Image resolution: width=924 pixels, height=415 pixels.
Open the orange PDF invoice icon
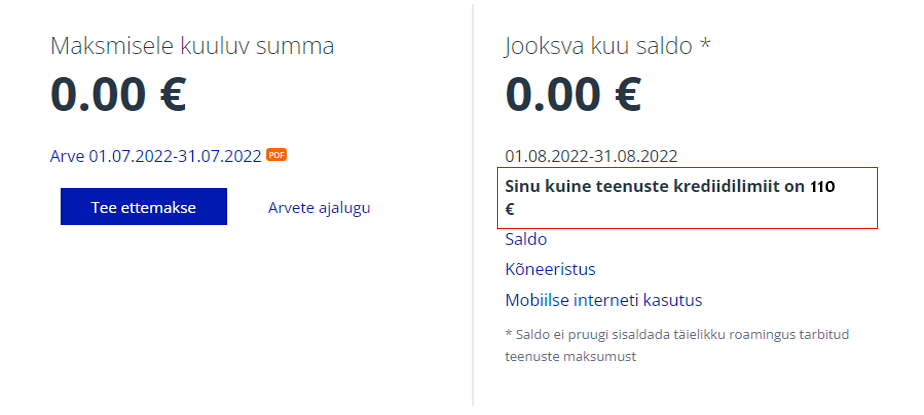click(x=277, y=155)
